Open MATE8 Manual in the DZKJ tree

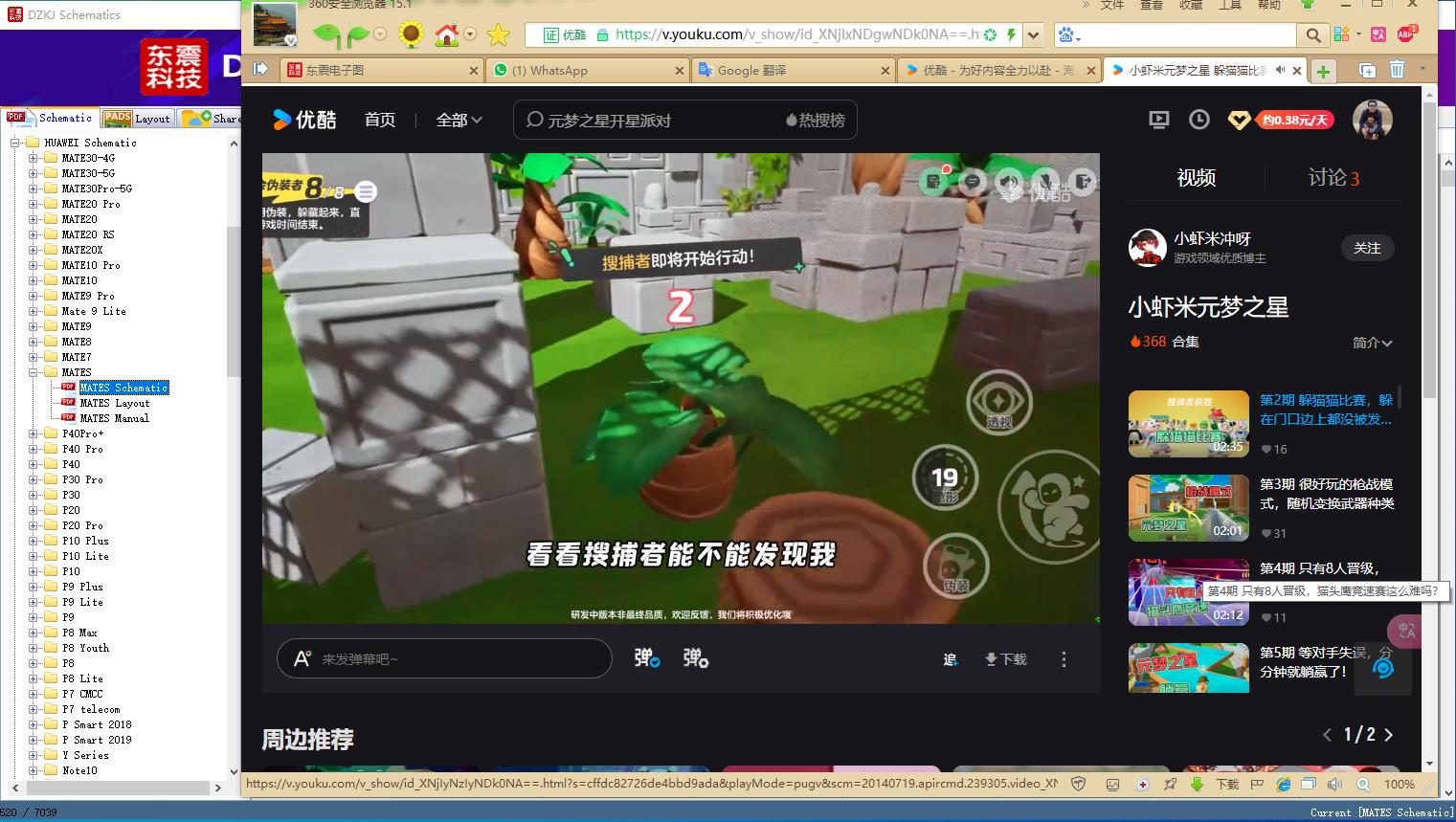(115, 418)
